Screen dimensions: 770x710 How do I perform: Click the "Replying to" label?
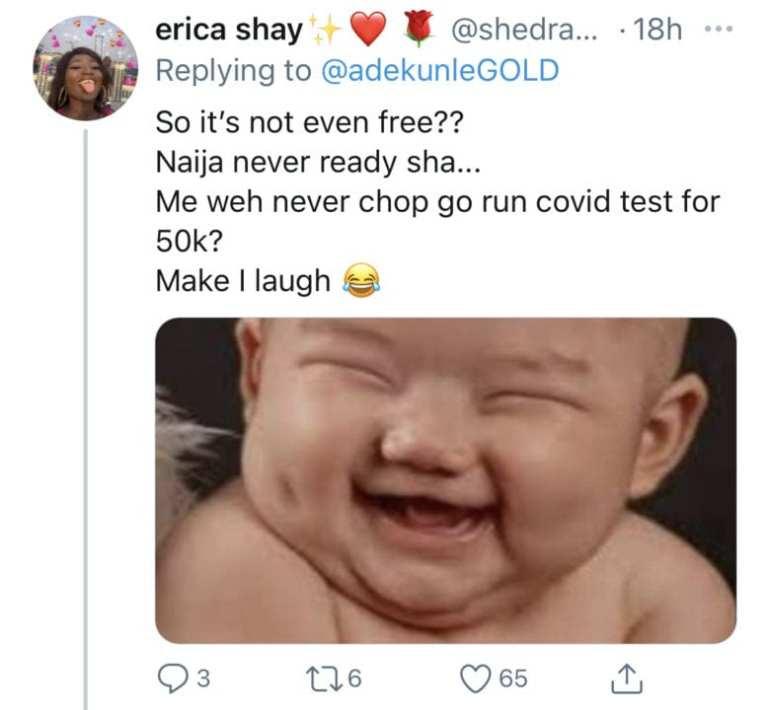tap(236, 72)
